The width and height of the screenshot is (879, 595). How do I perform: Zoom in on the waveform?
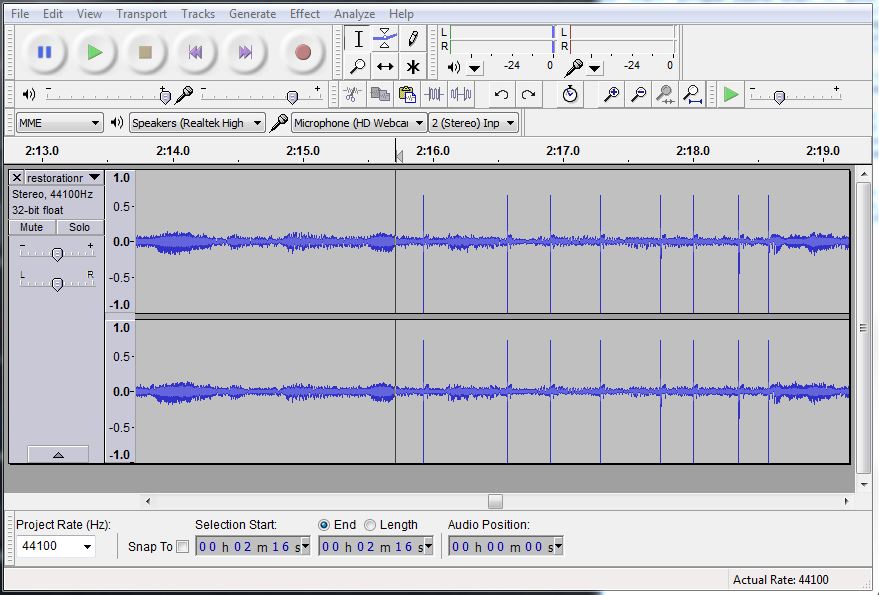click(x=611, y=94)
